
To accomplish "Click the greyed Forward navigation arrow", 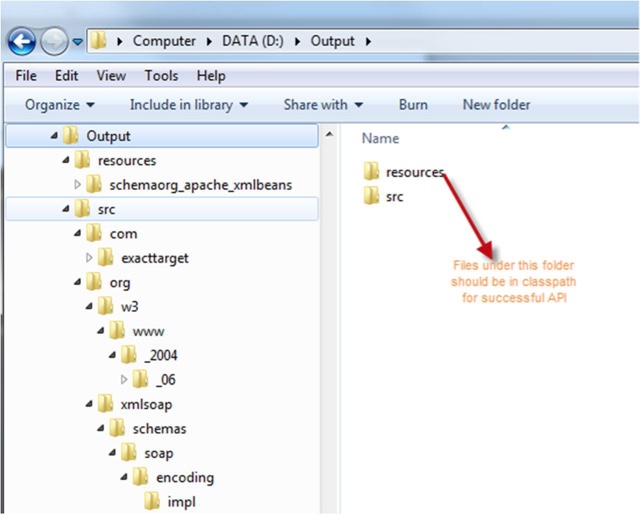I will pos(54,41).
